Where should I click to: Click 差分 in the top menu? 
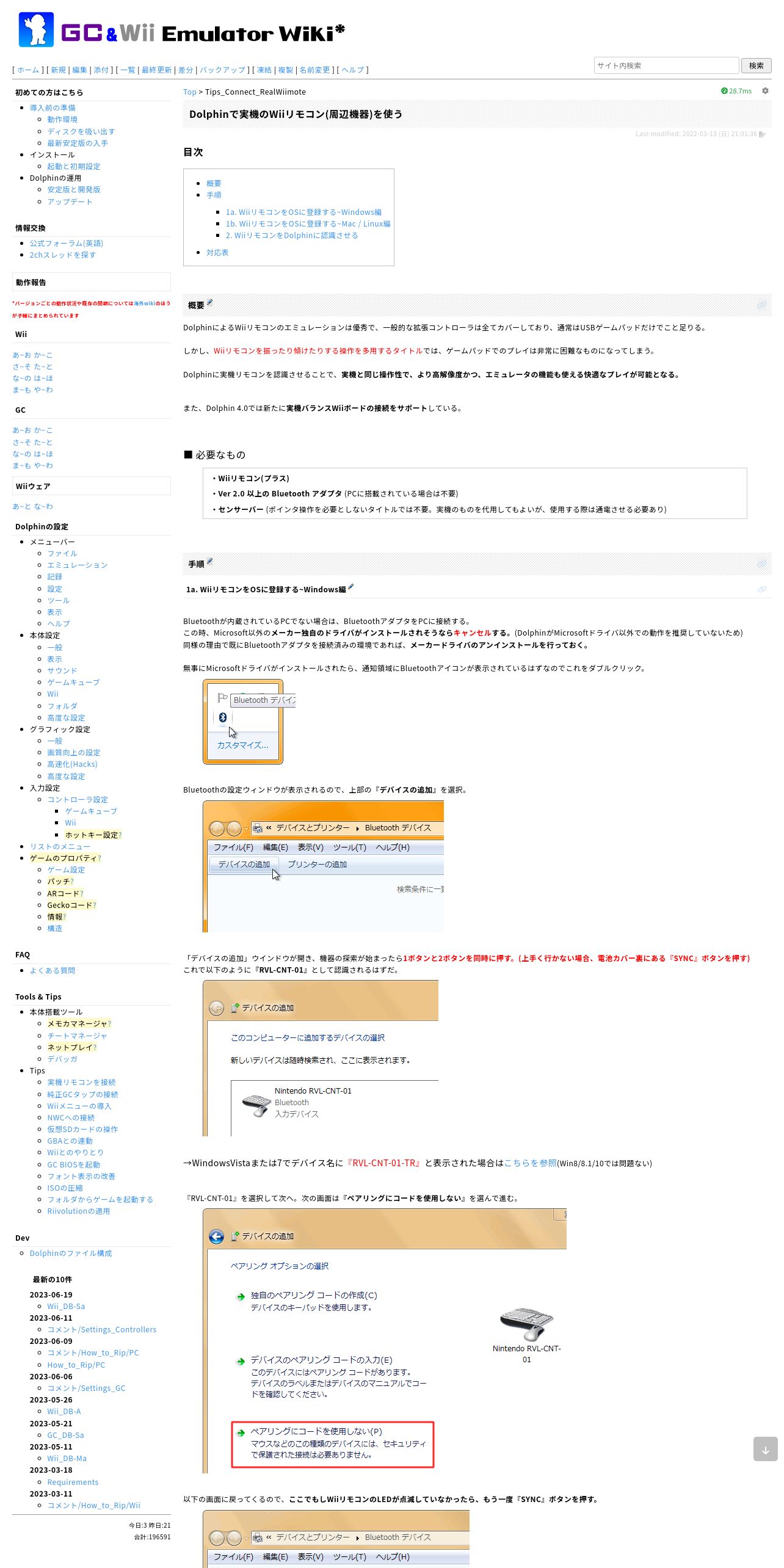(x=186, y=70)
